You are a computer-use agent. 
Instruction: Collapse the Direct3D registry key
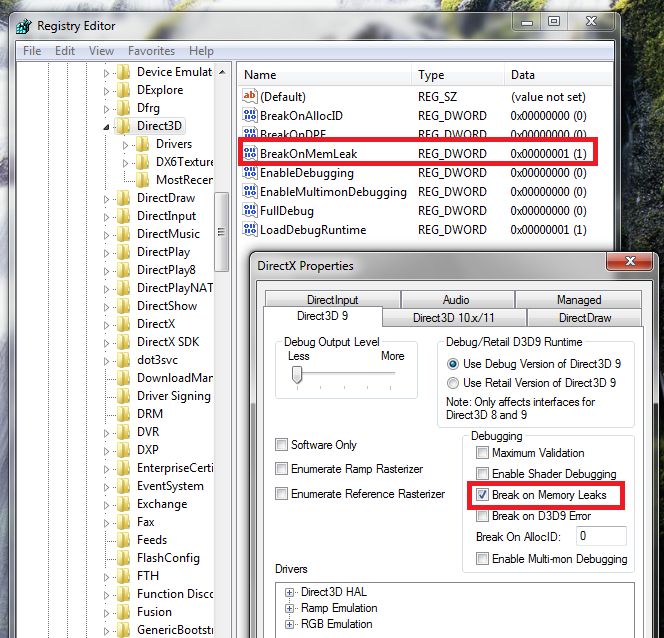point(106,127)
